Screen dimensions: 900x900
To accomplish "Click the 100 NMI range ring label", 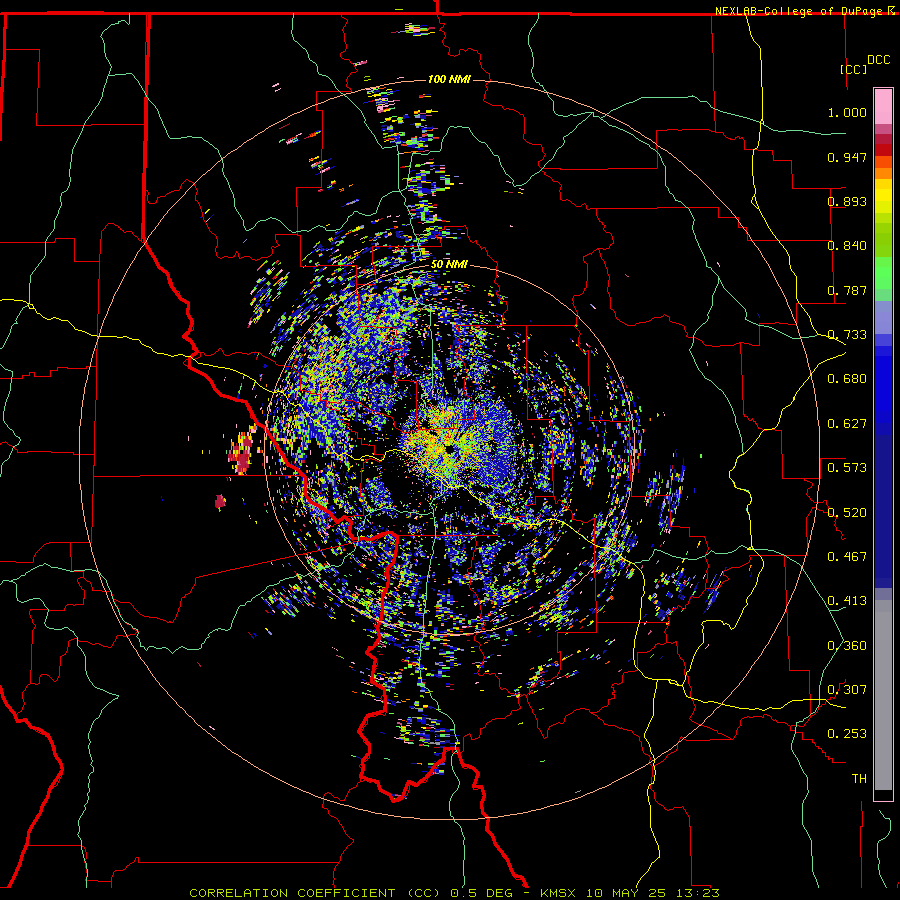I will click(x=449, y=79).
